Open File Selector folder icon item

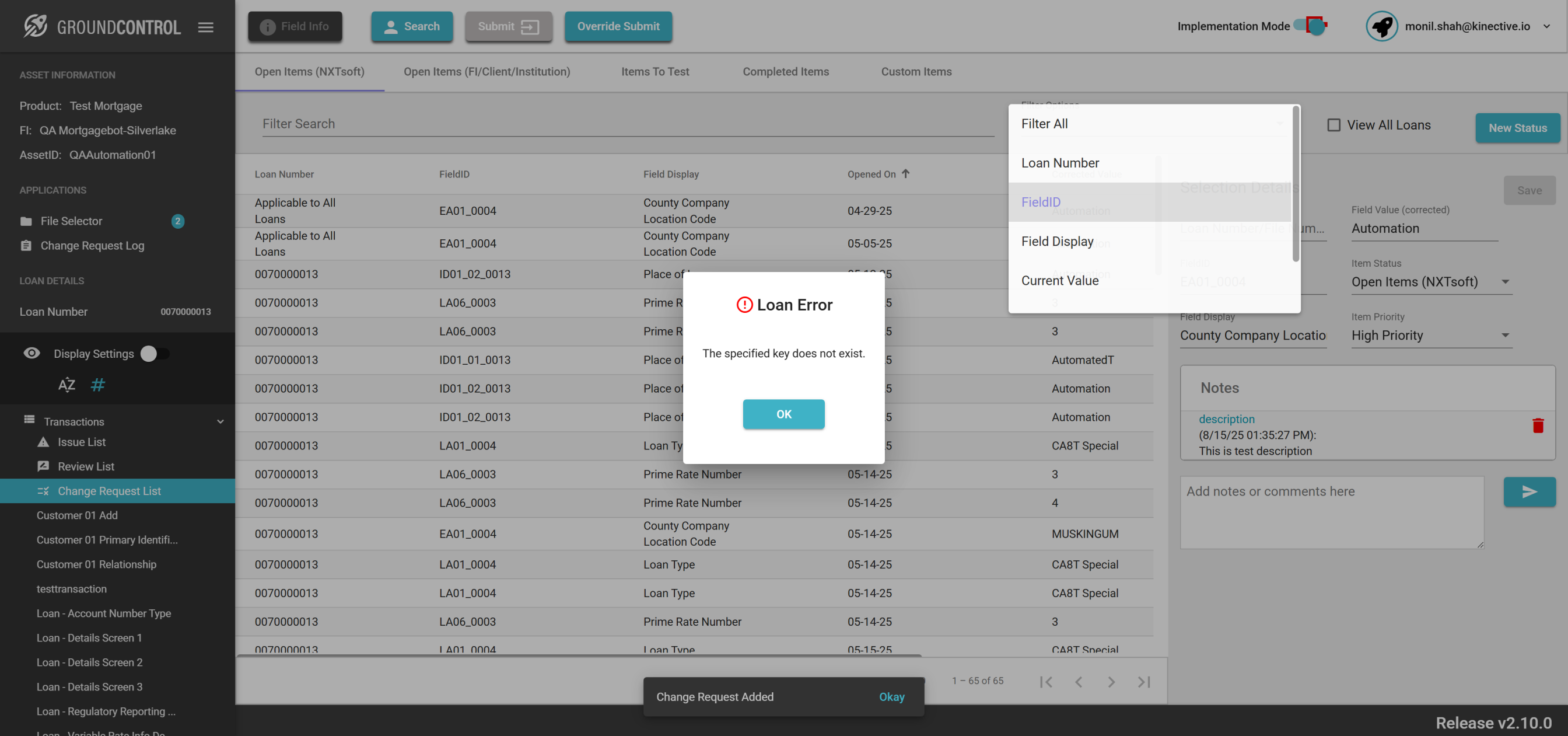(26, 221)
